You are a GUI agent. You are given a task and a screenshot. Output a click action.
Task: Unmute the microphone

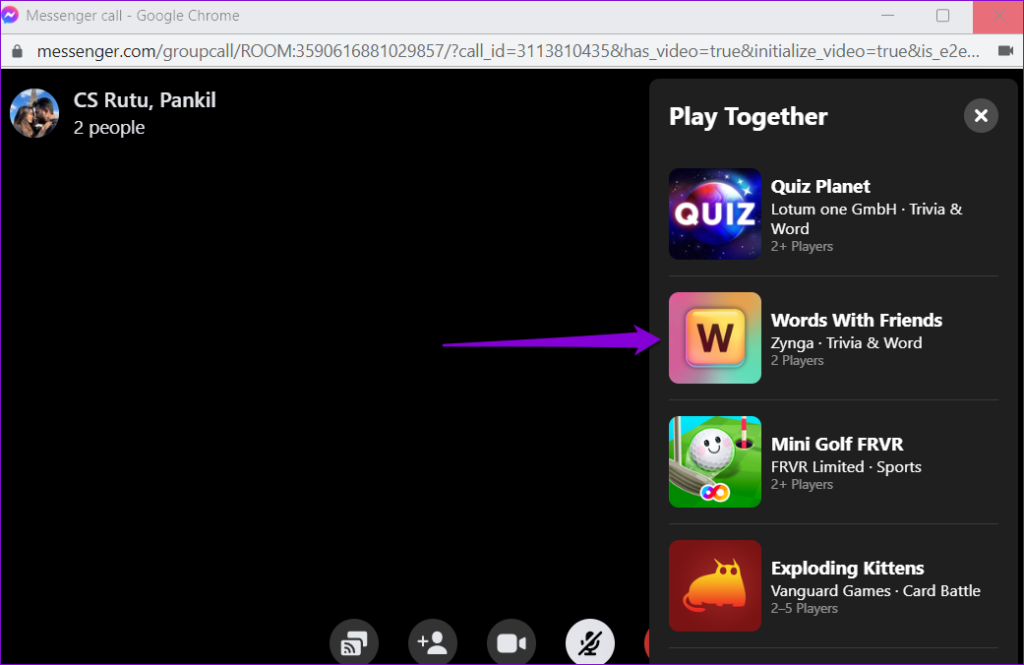click(590, 642)
